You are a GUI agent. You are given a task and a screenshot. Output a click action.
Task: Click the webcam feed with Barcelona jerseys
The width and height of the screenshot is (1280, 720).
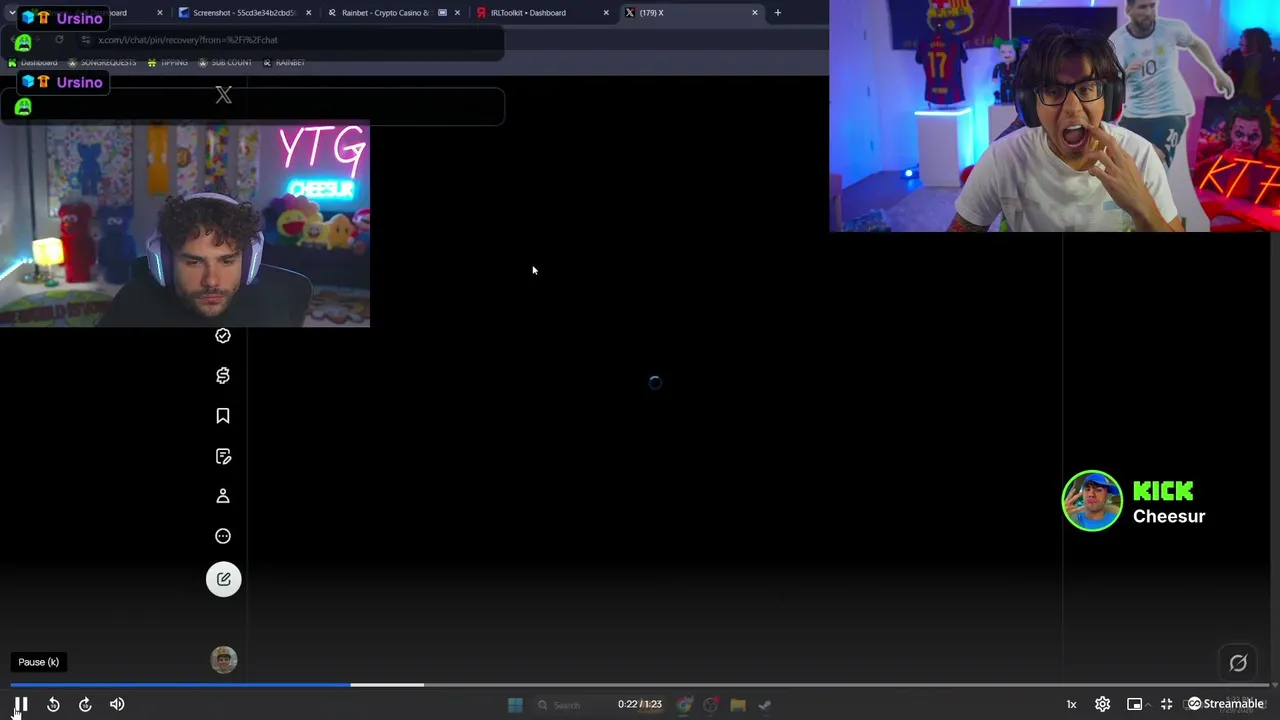tap(1054, 116)
